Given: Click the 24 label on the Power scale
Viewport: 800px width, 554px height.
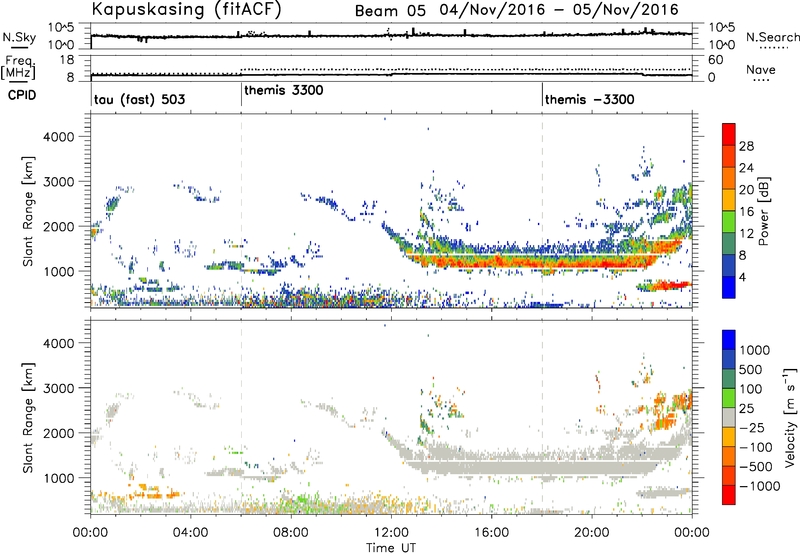Looking at the screenshot, I should 746,168.
